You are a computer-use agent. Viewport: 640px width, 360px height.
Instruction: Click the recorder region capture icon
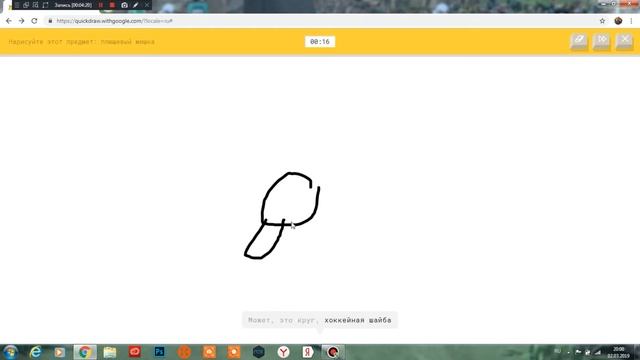tap(36, 5)
